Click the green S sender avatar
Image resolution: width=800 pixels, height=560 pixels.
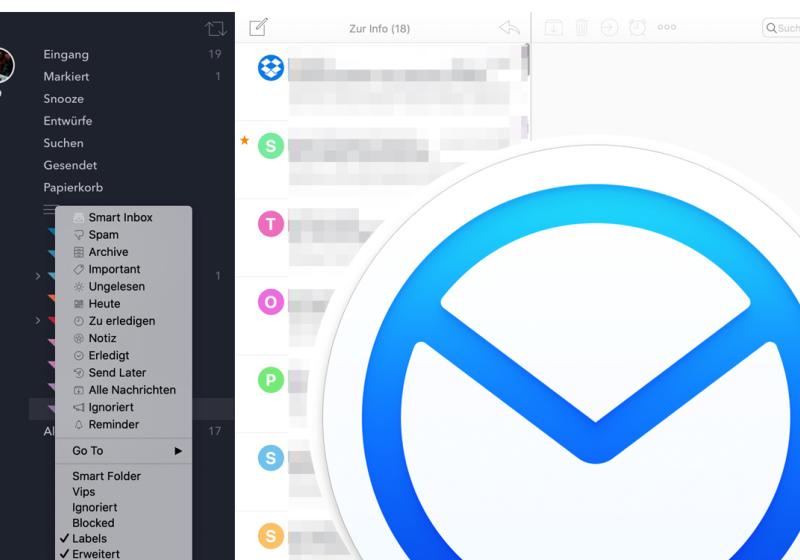(271, 146)
